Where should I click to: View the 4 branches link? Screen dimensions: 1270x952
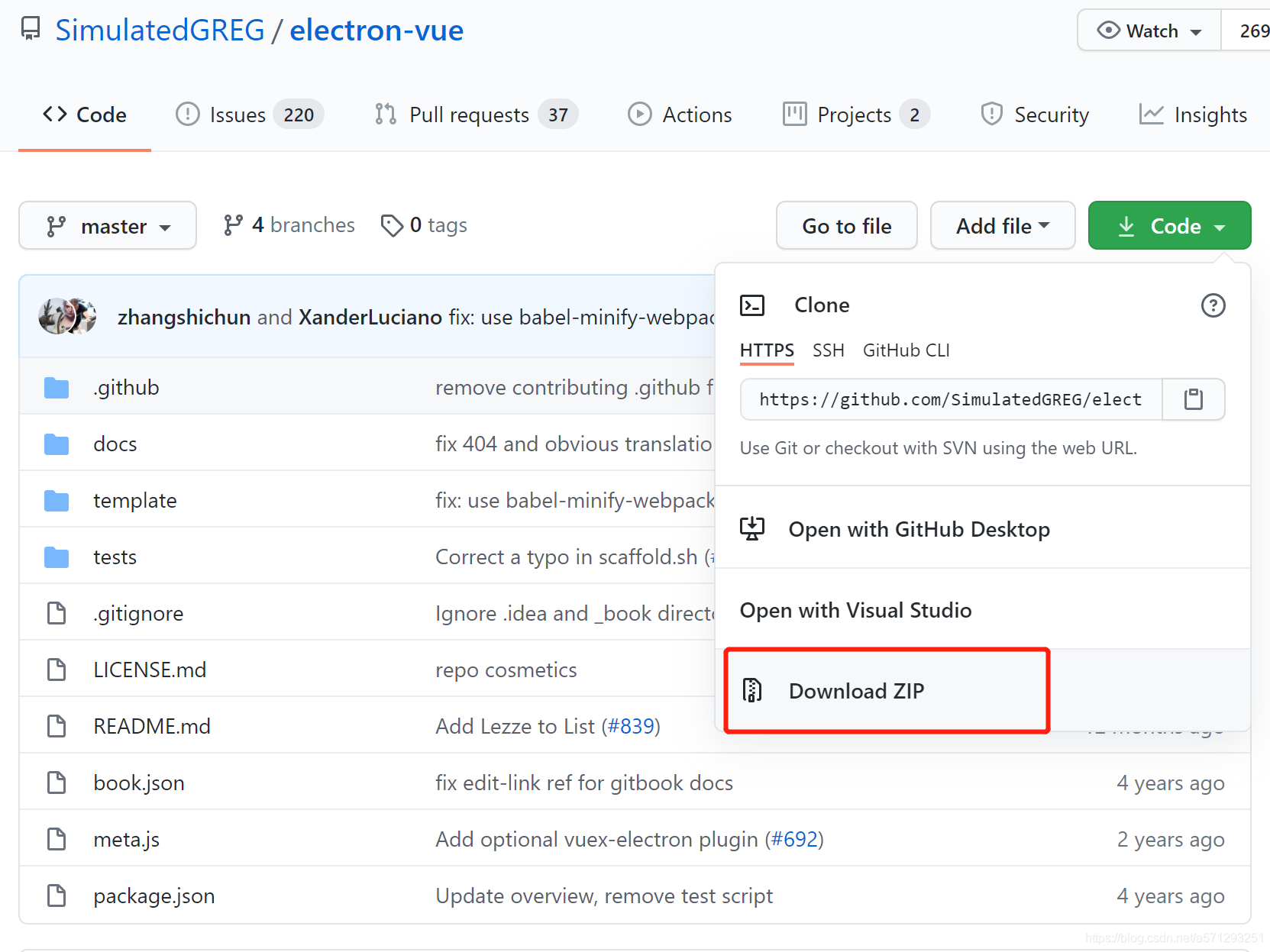pos(289,225)
